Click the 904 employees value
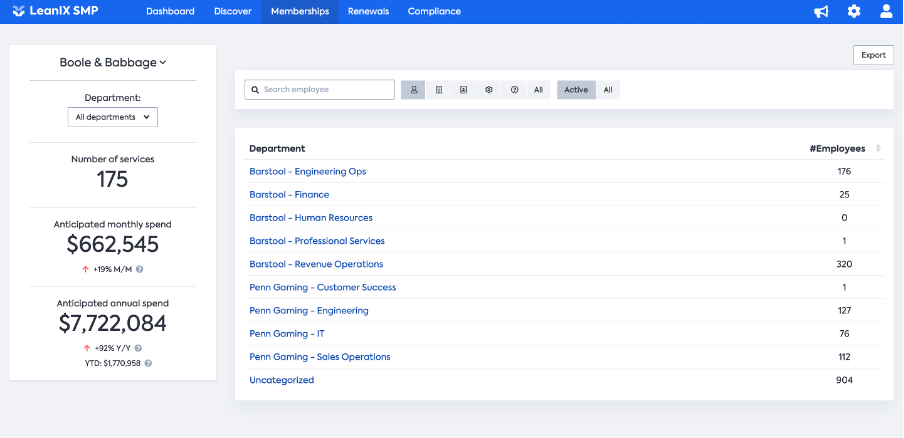The width and height of the screenshot is (904, 438). 844,380
